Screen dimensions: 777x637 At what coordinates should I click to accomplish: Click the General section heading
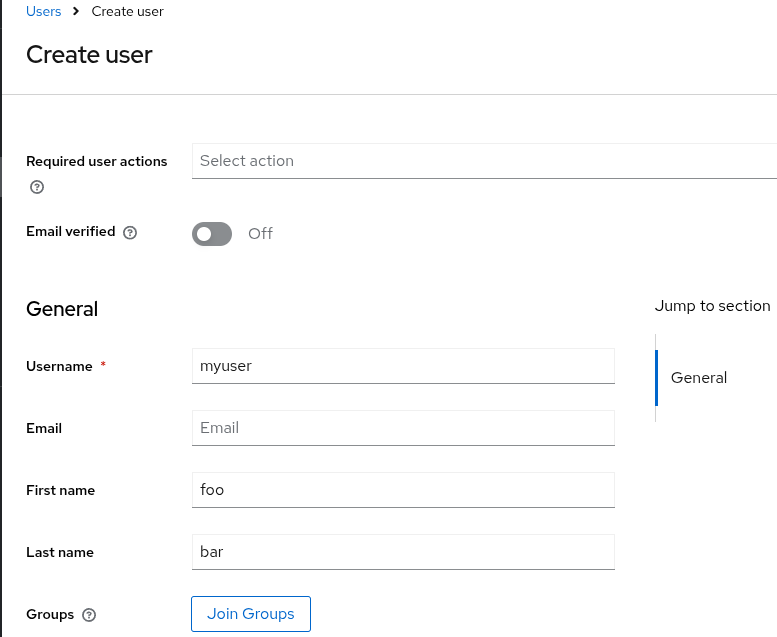click(62, 309)
